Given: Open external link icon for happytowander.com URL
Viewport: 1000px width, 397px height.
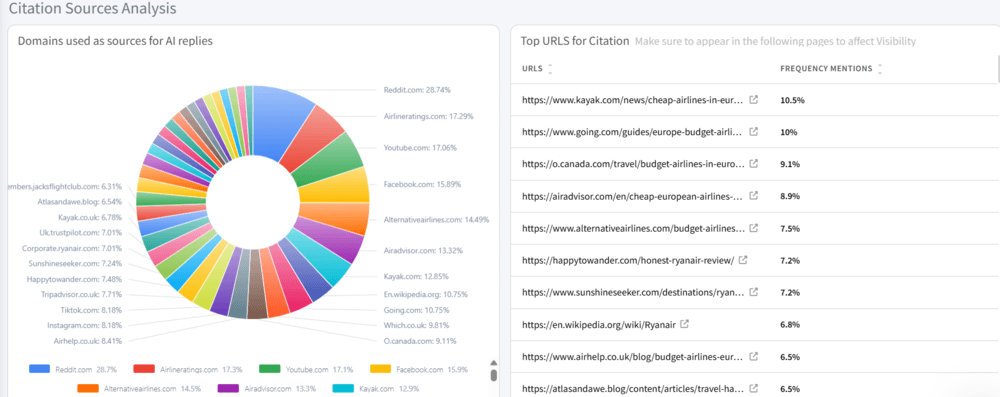Looking at the screenshot, I should pyautogui.click(x=743, y=260).
